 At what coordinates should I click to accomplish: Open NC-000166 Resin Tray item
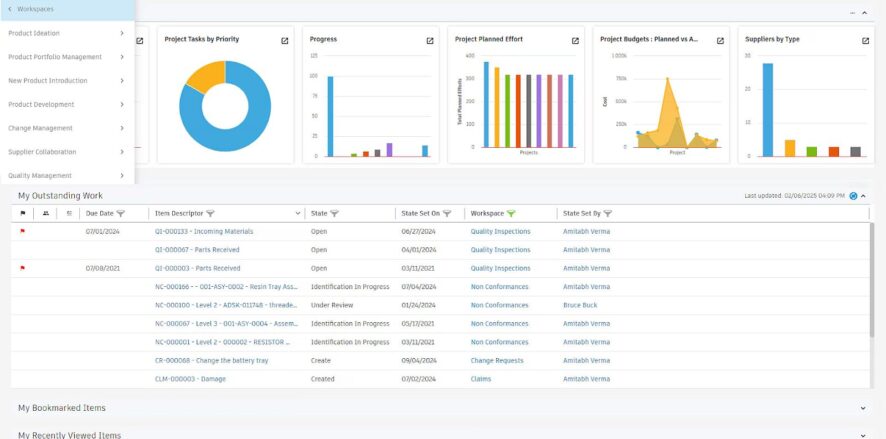[226, 287]
